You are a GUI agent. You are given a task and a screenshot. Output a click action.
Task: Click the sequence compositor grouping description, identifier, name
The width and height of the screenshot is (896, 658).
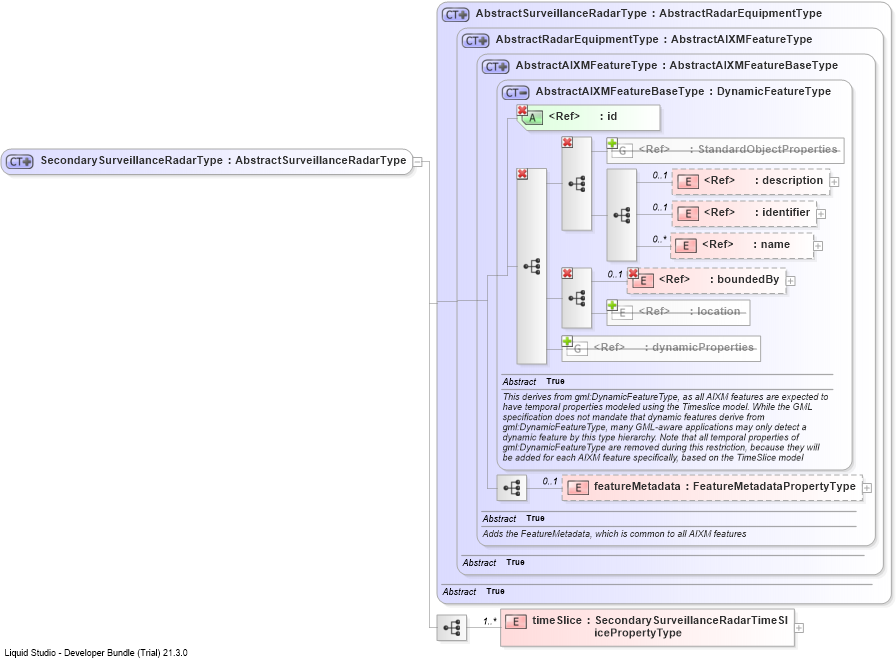[622, 215]
